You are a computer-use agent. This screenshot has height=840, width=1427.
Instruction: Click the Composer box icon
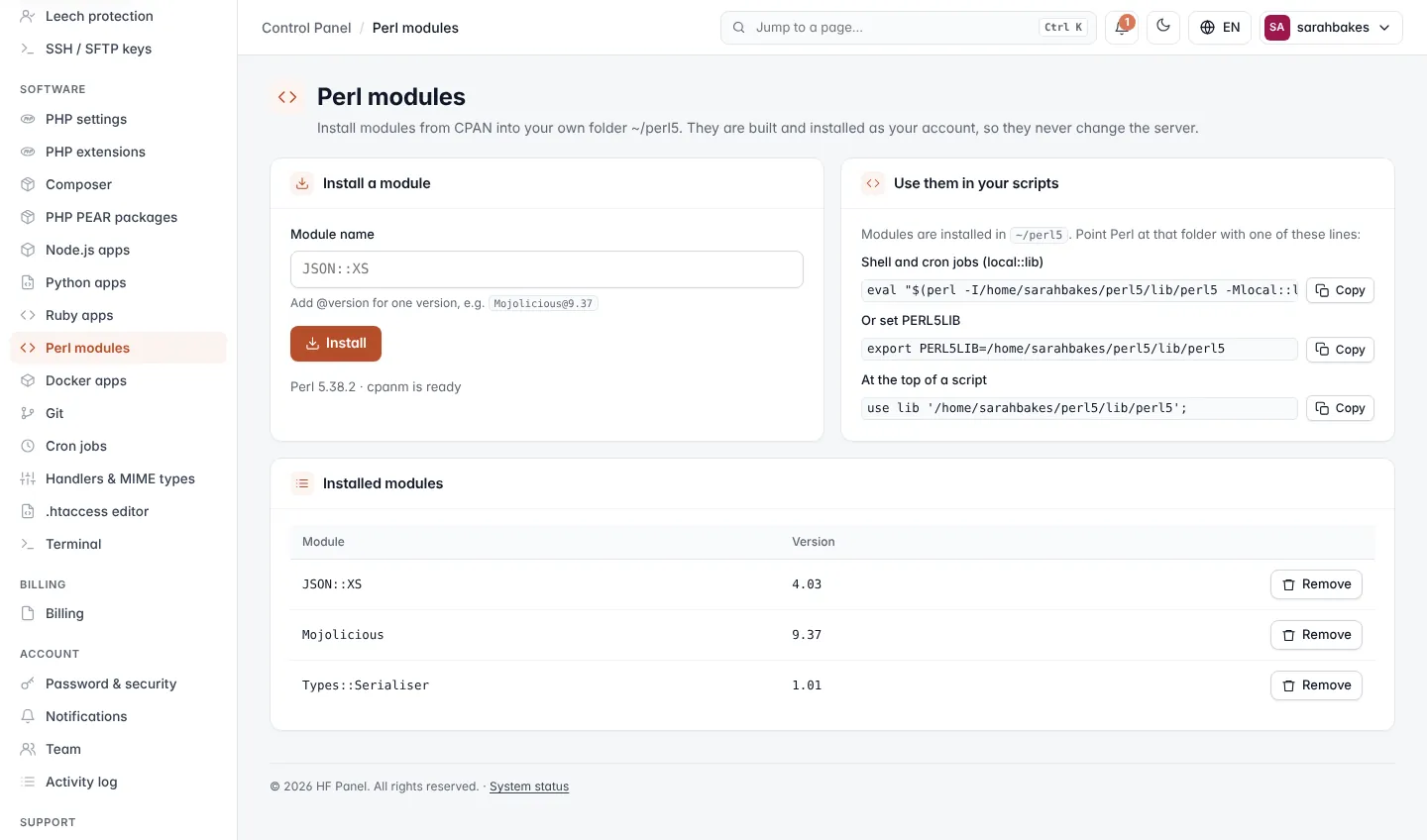pyautogui.click(x=28, y=184)
